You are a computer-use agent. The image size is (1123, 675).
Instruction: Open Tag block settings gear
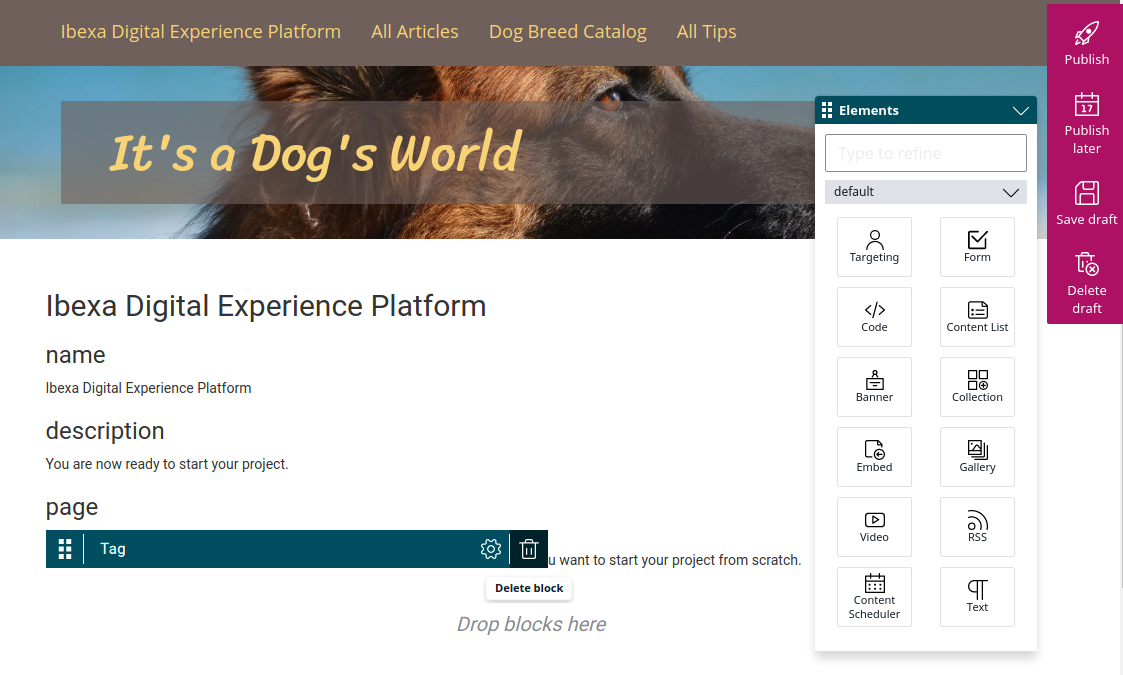pyautogui.click(x=491, y=549)
